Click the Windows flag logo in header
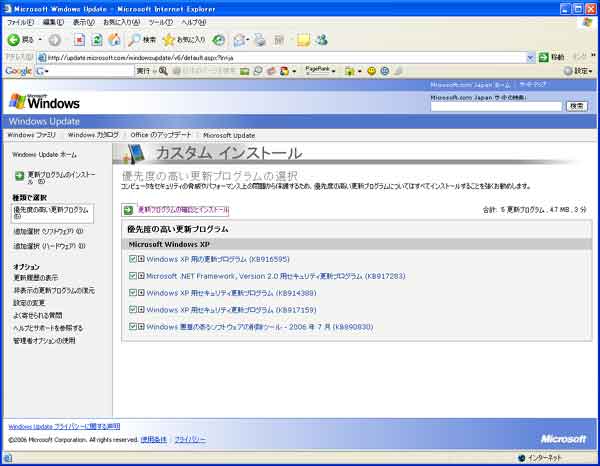The width and height of the screenshot is (600, 466). tap(17, 102)
